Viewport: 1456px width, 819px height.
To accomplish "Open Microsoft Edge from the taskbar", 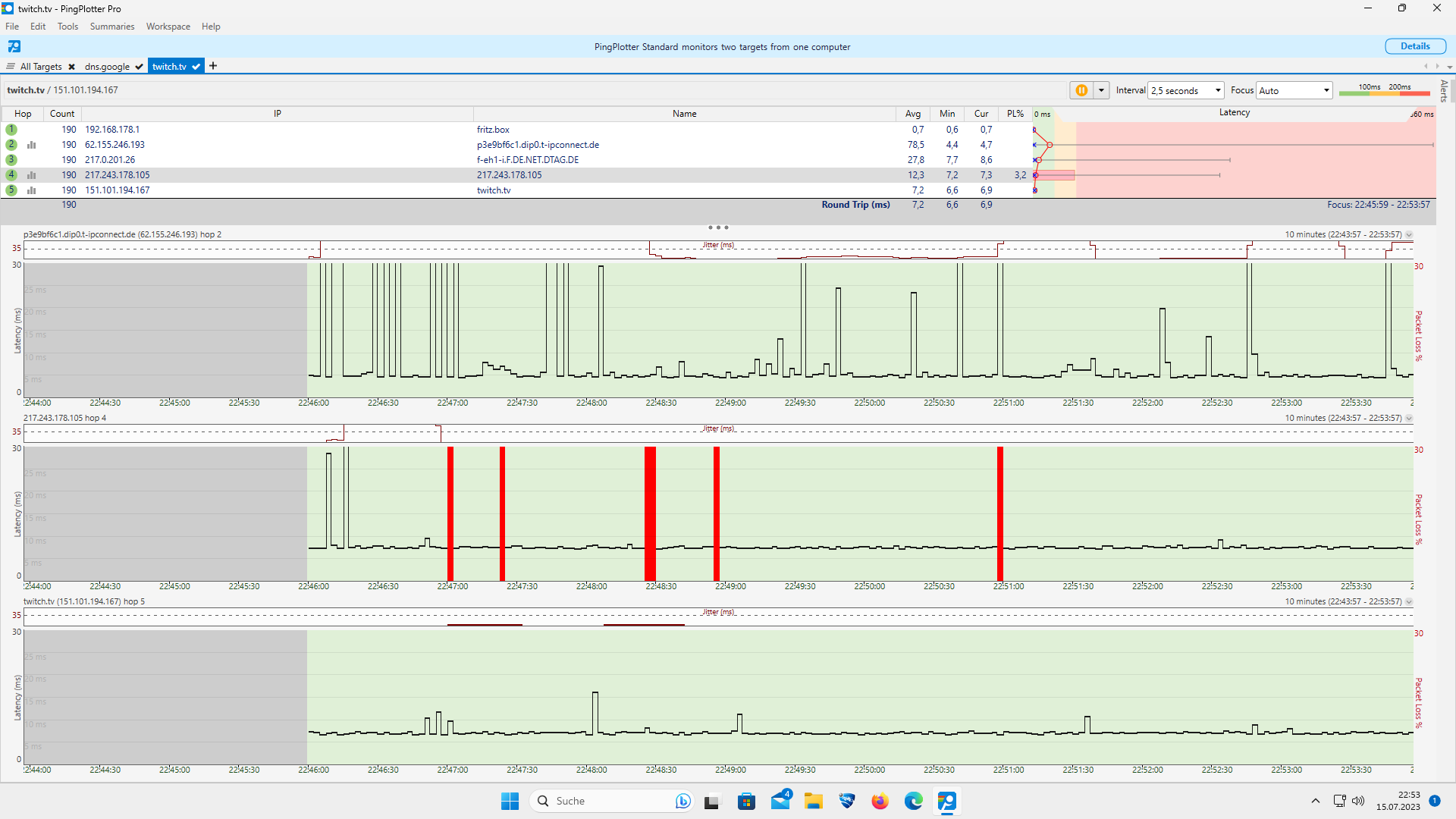I will pos(914,801).
